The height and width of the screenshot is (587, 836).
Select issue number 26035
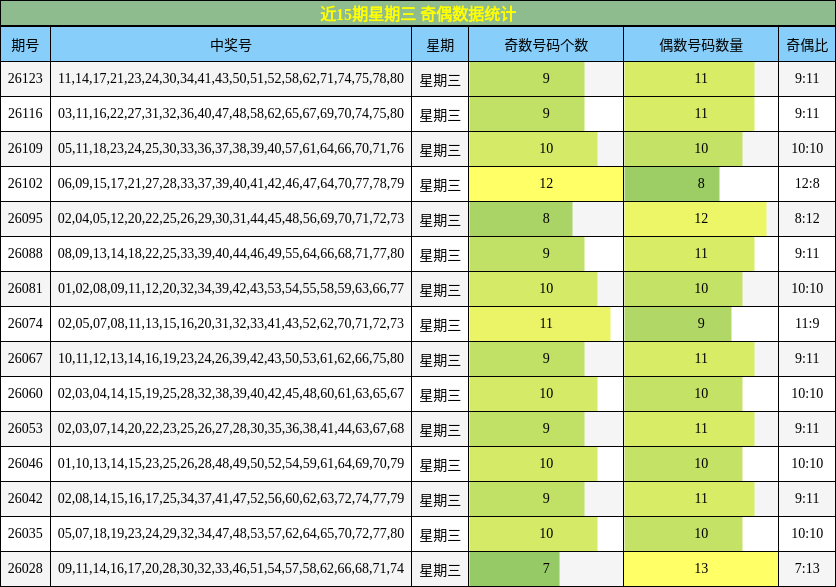pyautogui.click(x=25, y=534)
